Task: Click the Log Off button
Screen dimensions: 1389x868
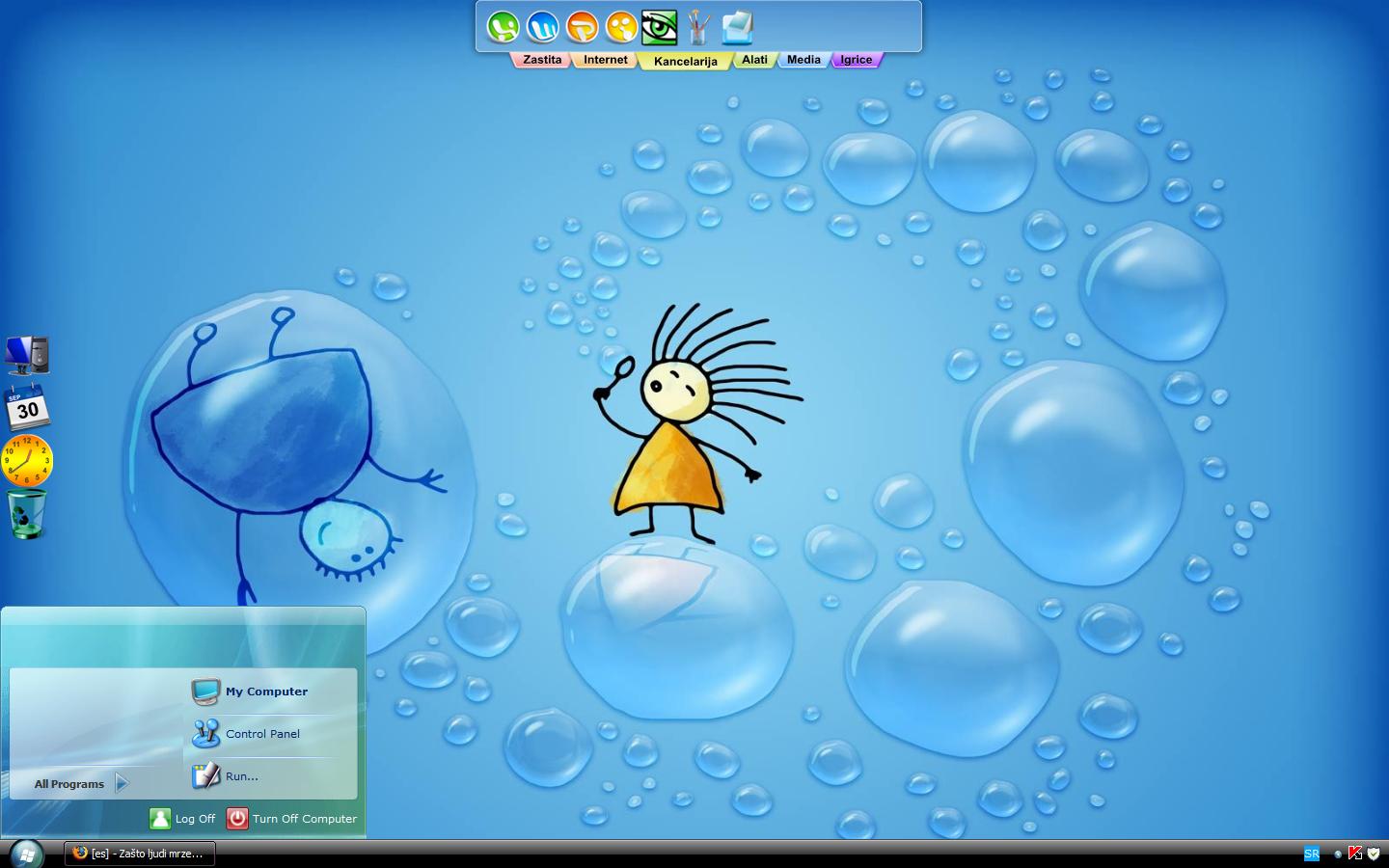Action: [182, 819]
